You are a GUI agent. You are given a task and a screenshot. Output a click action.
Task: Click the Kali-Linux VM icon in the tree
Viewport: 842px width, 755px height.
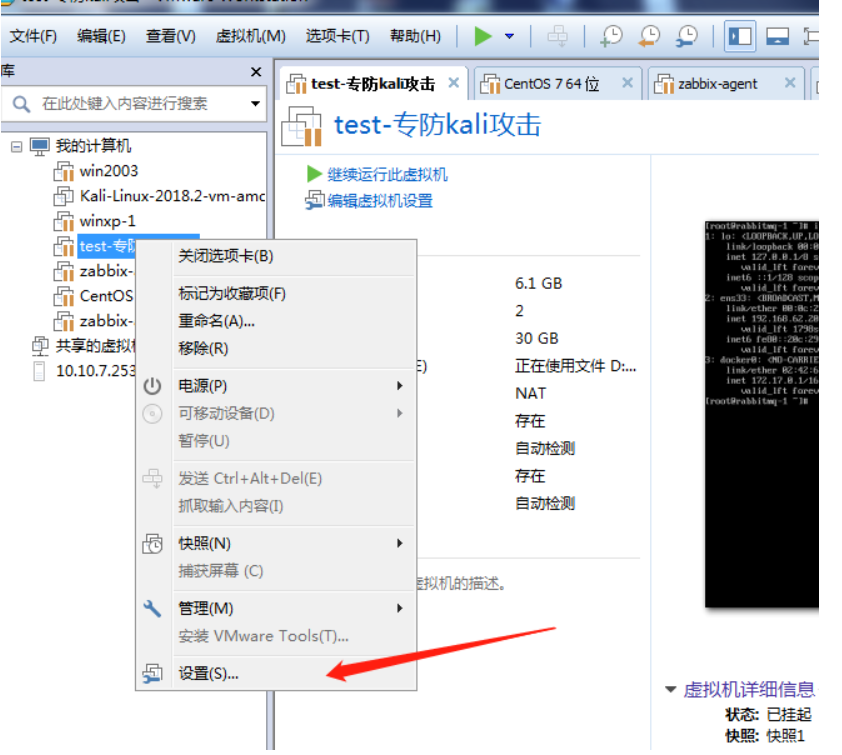63,196
